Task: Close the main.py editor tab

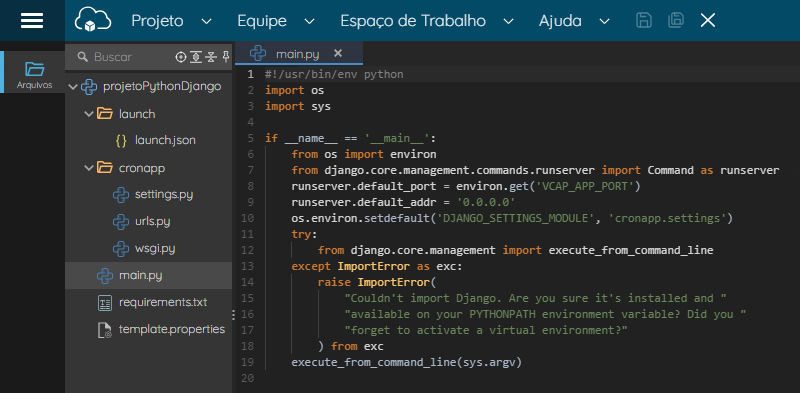Action: [x=337, y=53]
